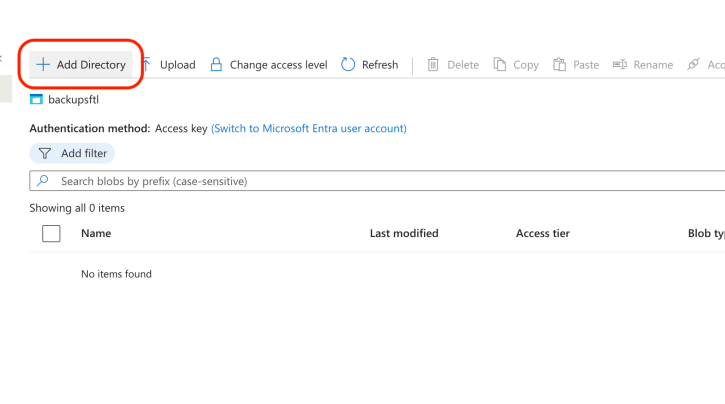This screenshot has height=404, width=725.
Task: Click the Acquire lease icon at toolbar end
Action: coord(694,65)
